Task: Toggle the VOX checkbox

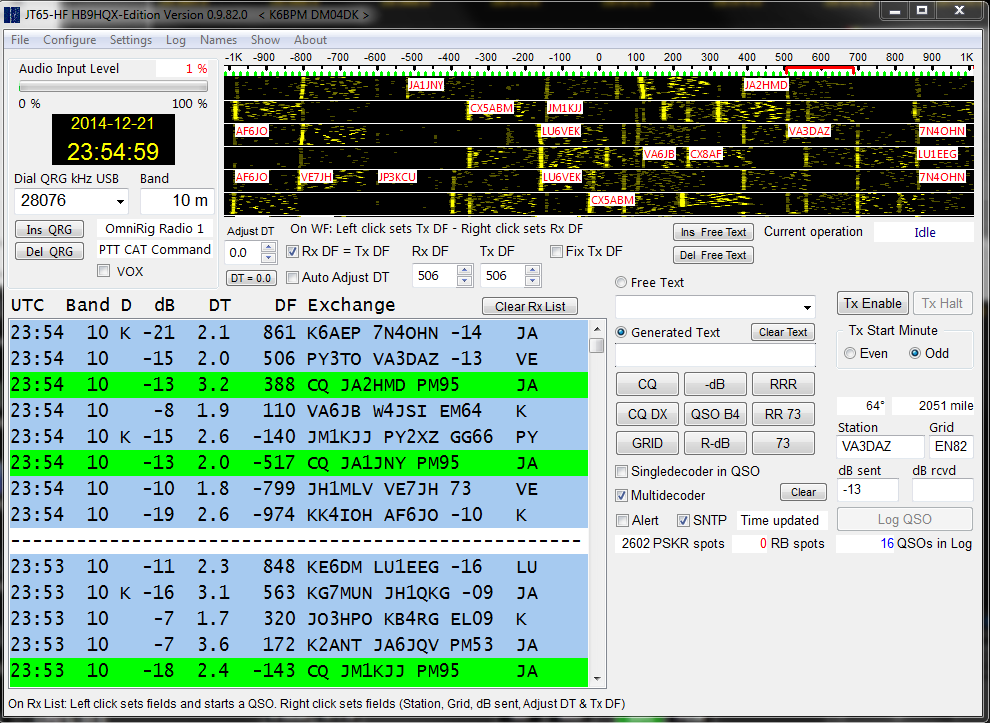Action: [x=103, y=271]
